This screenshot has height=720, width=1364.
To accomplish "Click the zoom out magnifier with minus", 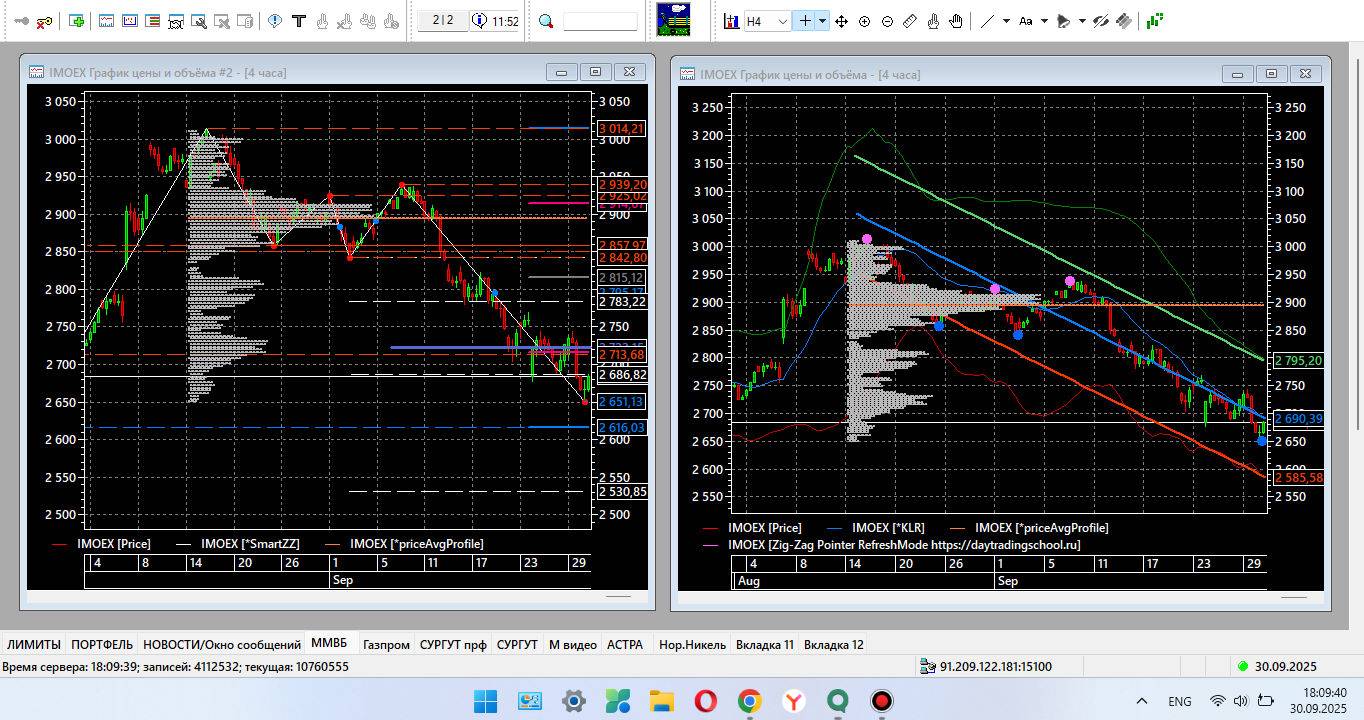I will click(x=887, y=21).
